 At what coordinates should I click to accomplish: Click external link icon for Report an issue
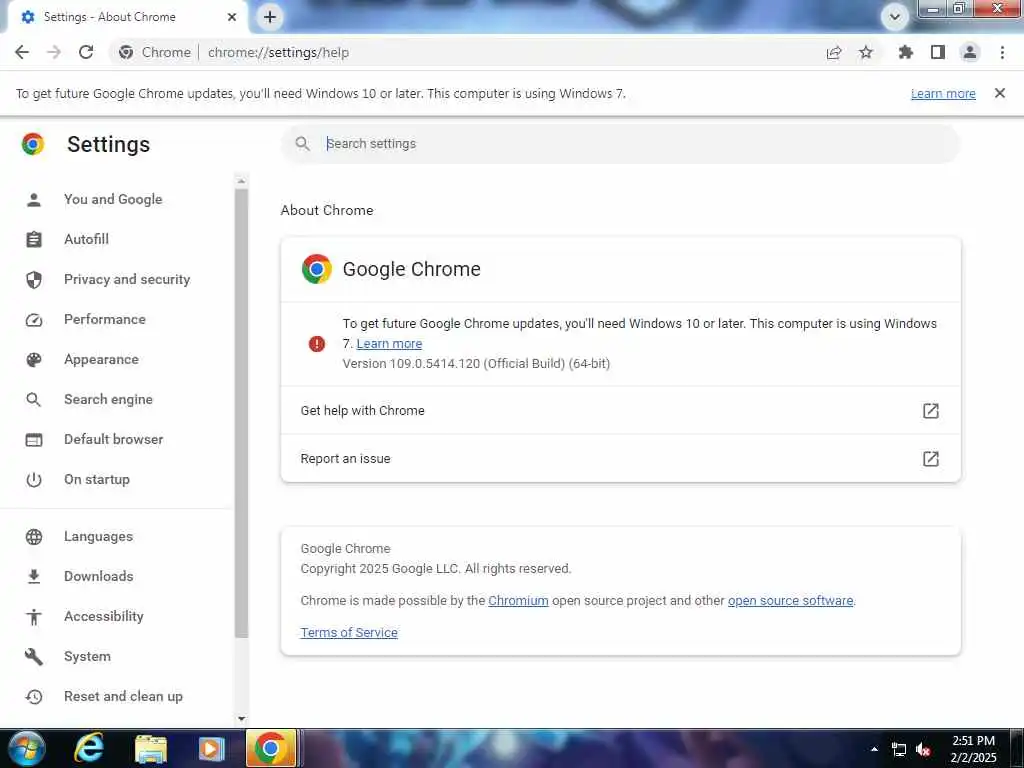[931, 458]
